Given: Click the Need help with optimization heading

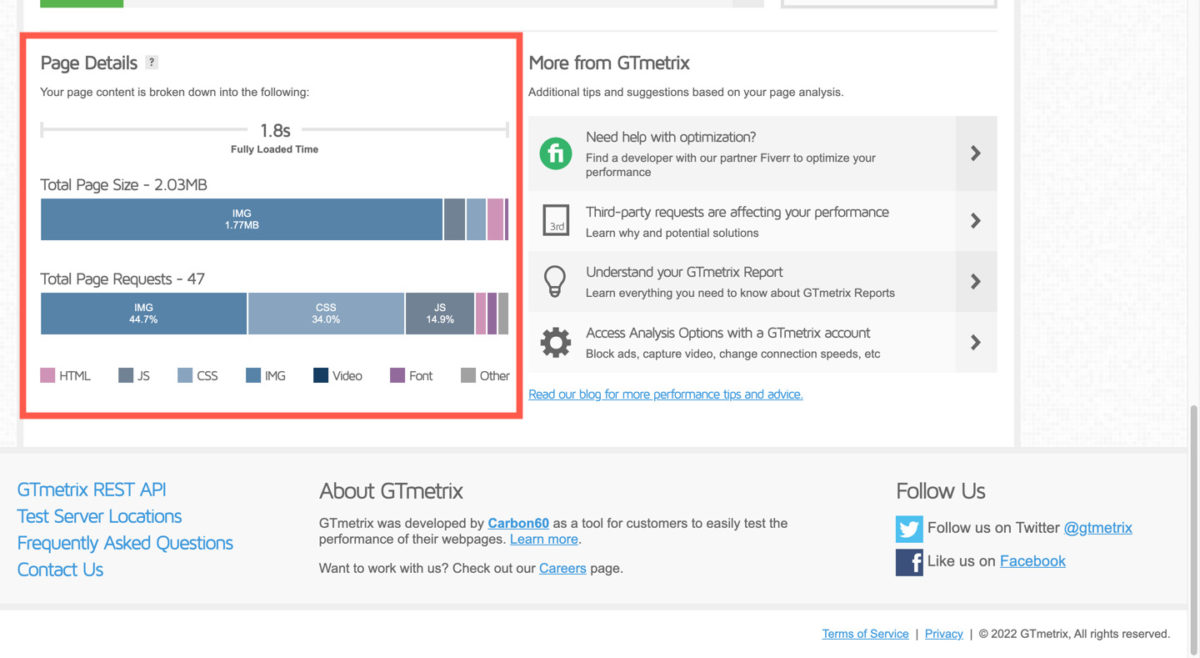Looking at the screenshot, I should (x=671, y=137).
